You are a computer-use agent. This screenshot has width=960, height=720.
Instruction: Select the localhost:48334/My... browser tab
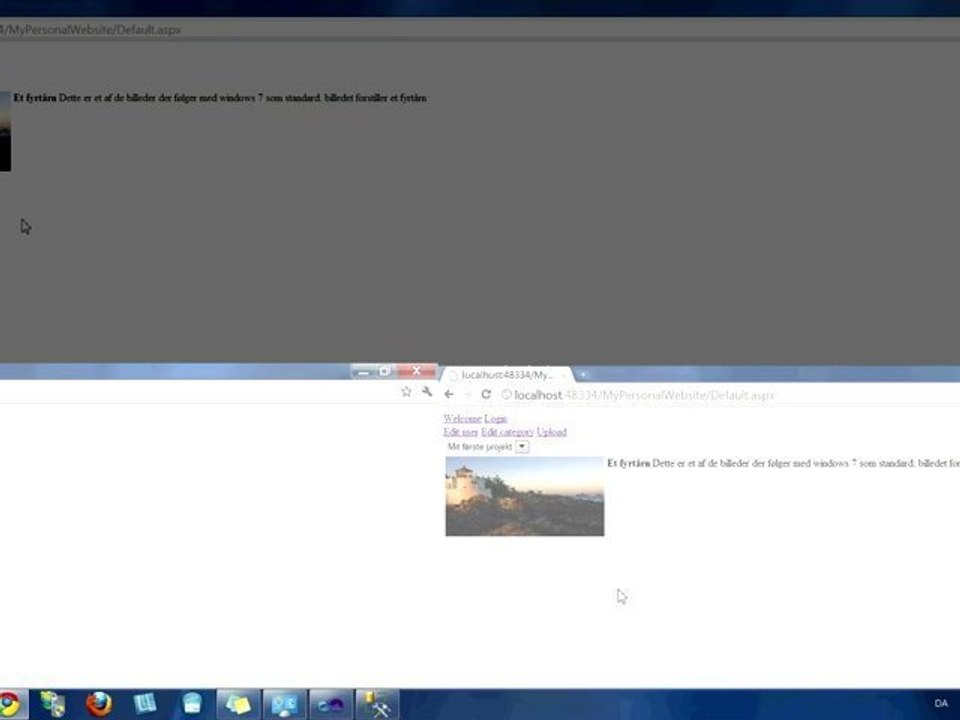506,375
